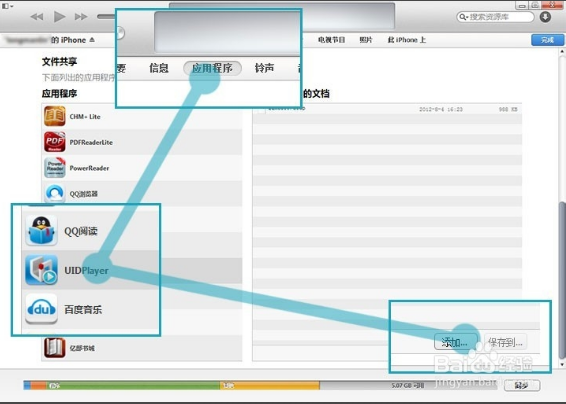This screenshot has width=566, height=404.
Task: Click the 同步 sync button
Action: pos(522,386)
